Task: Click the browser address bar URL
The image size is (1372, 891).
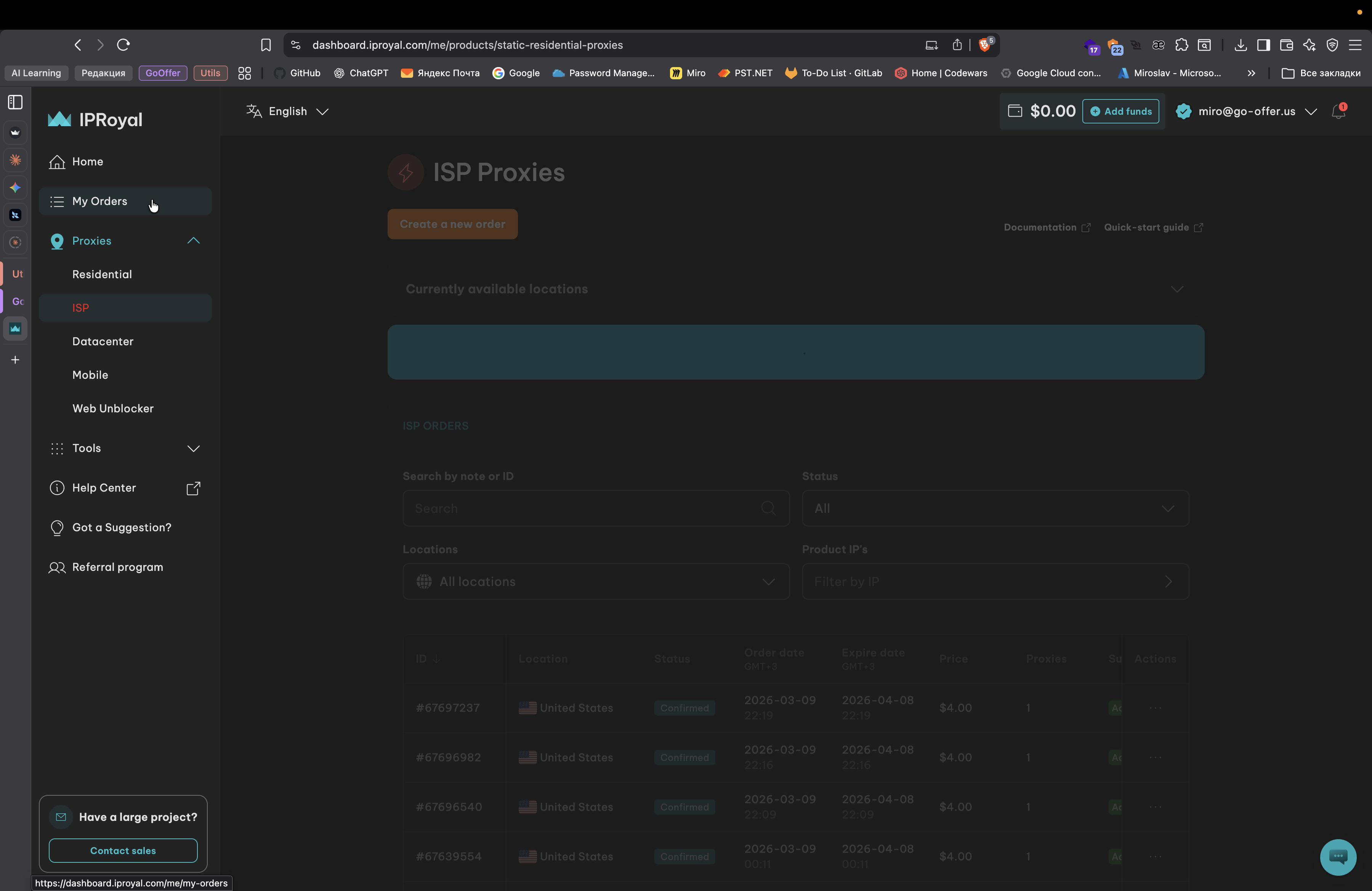Action: 467,45
